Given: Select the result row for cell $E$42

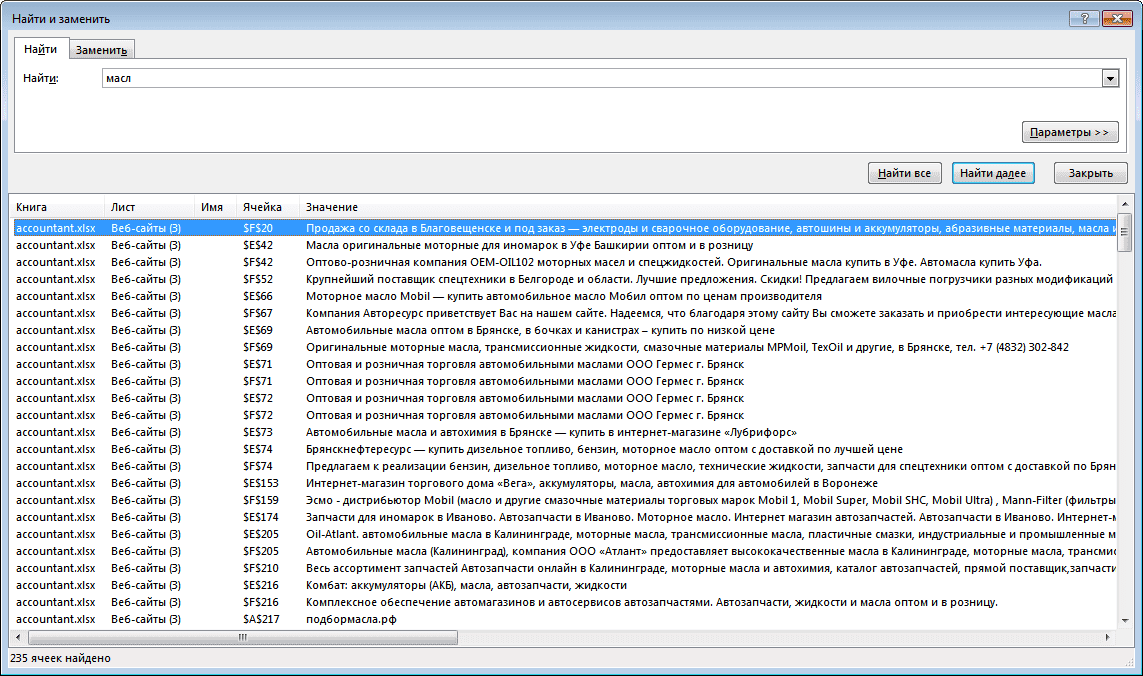Looking at the screenshot, I should [564, 245].
